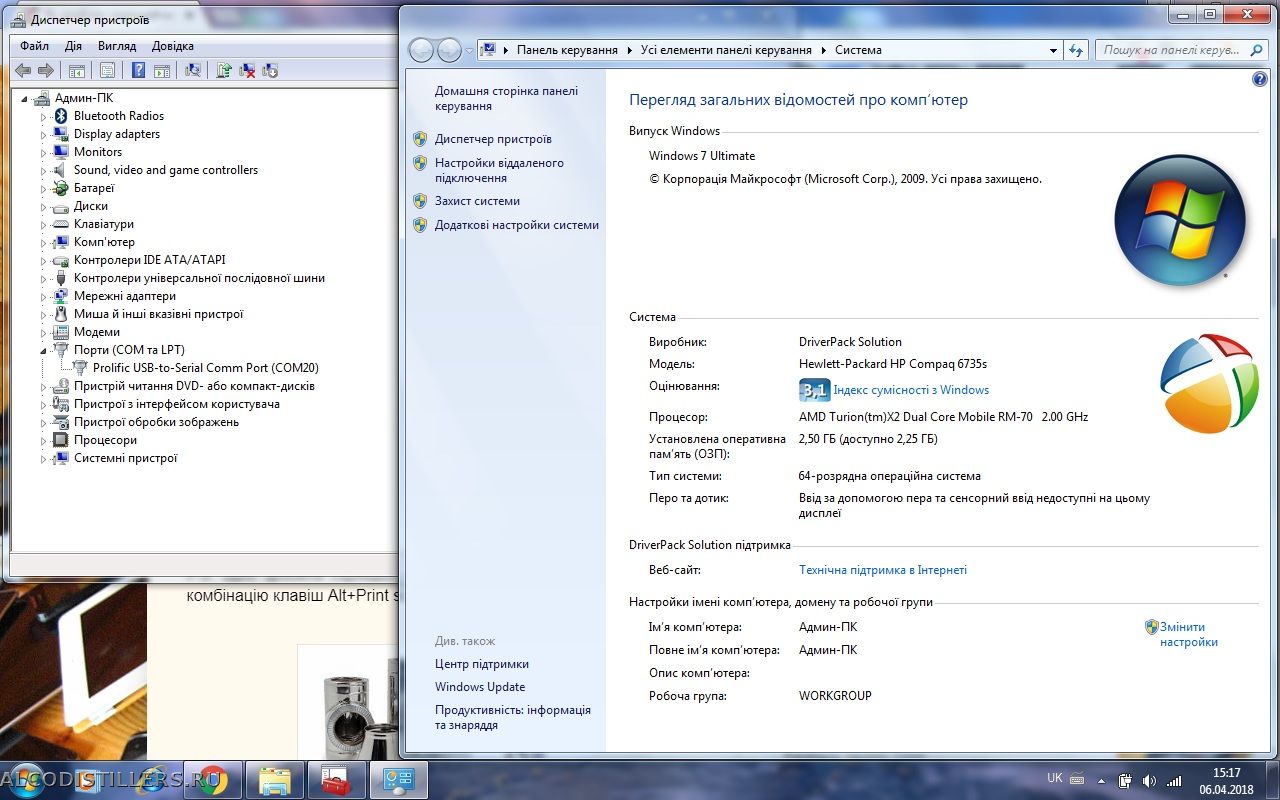The image size is (1280, 800).
Task: Click the Forward arrow in Device Manager toolbar
Action: (45, 70)
